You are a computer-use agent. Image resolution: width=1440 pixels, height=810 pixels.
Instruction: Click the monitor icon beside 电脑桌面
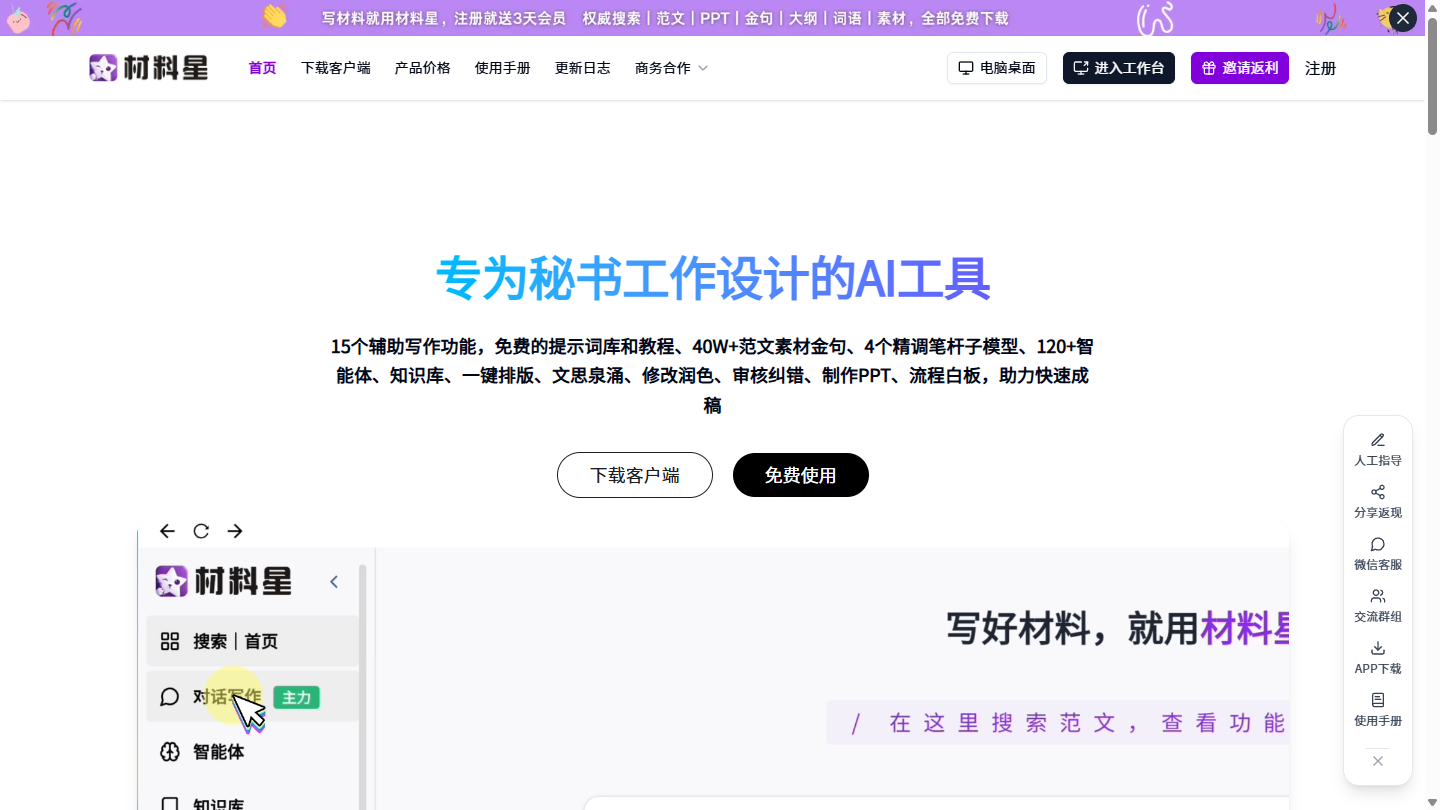pos(966,68)
